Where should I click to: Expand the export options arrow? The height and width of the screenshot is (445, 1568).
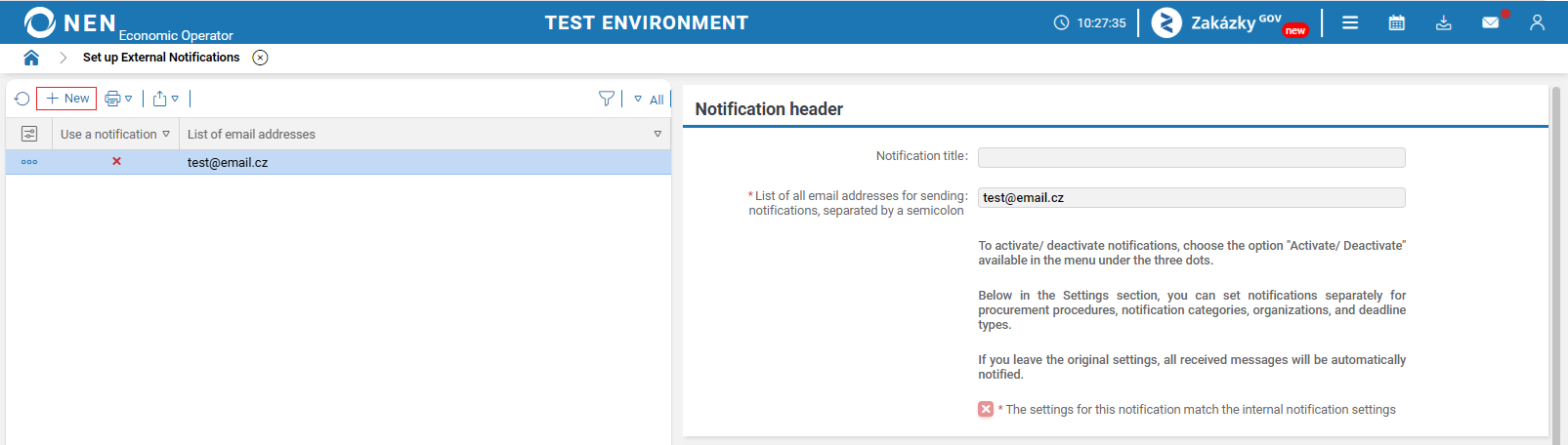(175, 99)
